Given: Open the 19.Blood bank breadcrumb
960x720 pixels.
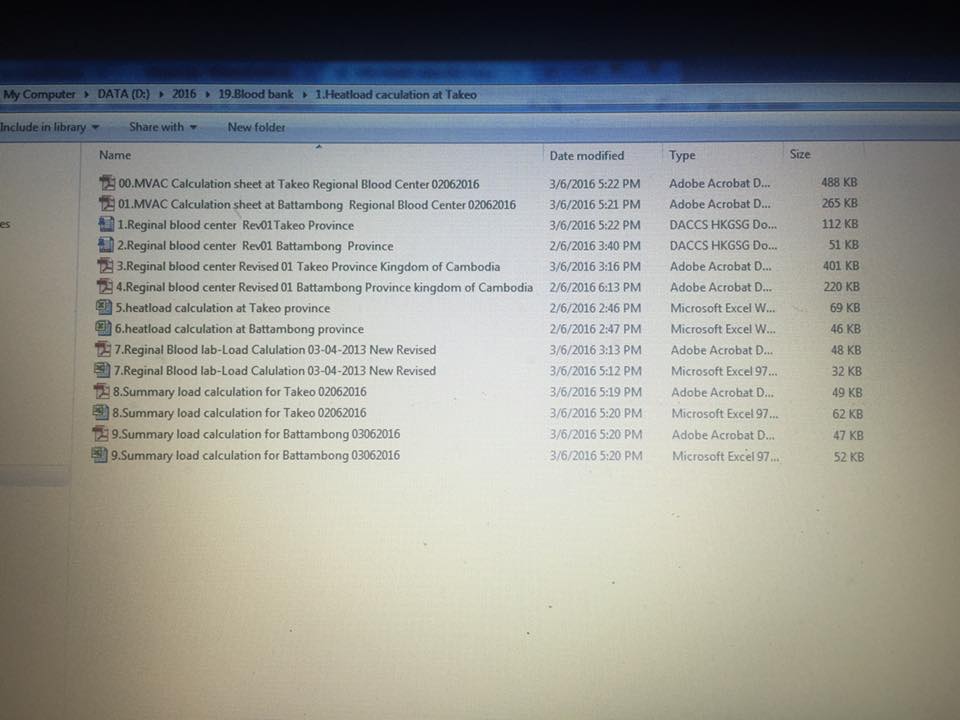Looking at the screenshot, I should (256, 94).
